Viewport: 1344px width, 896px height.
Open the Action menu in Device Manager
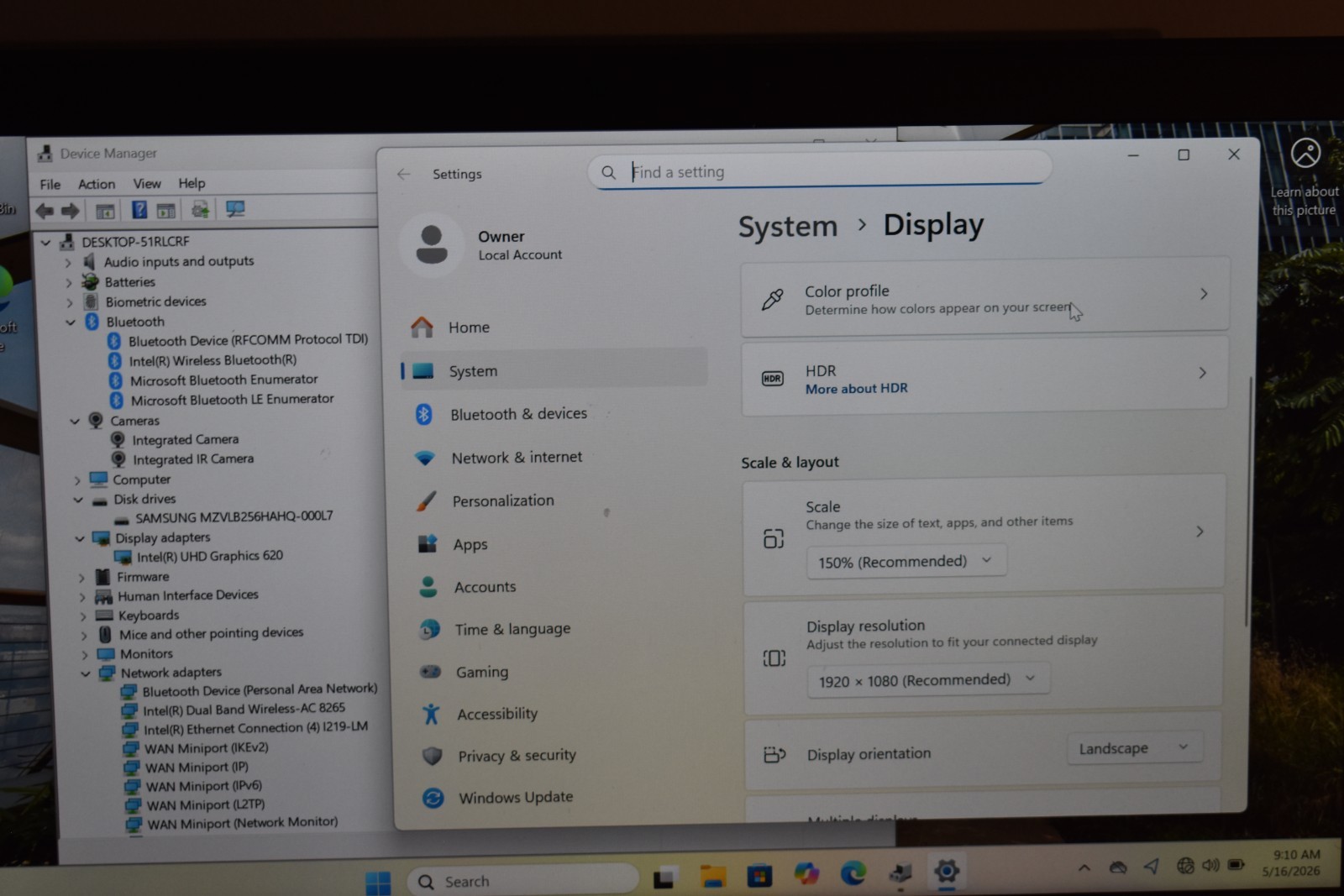(x=97, y=184)
